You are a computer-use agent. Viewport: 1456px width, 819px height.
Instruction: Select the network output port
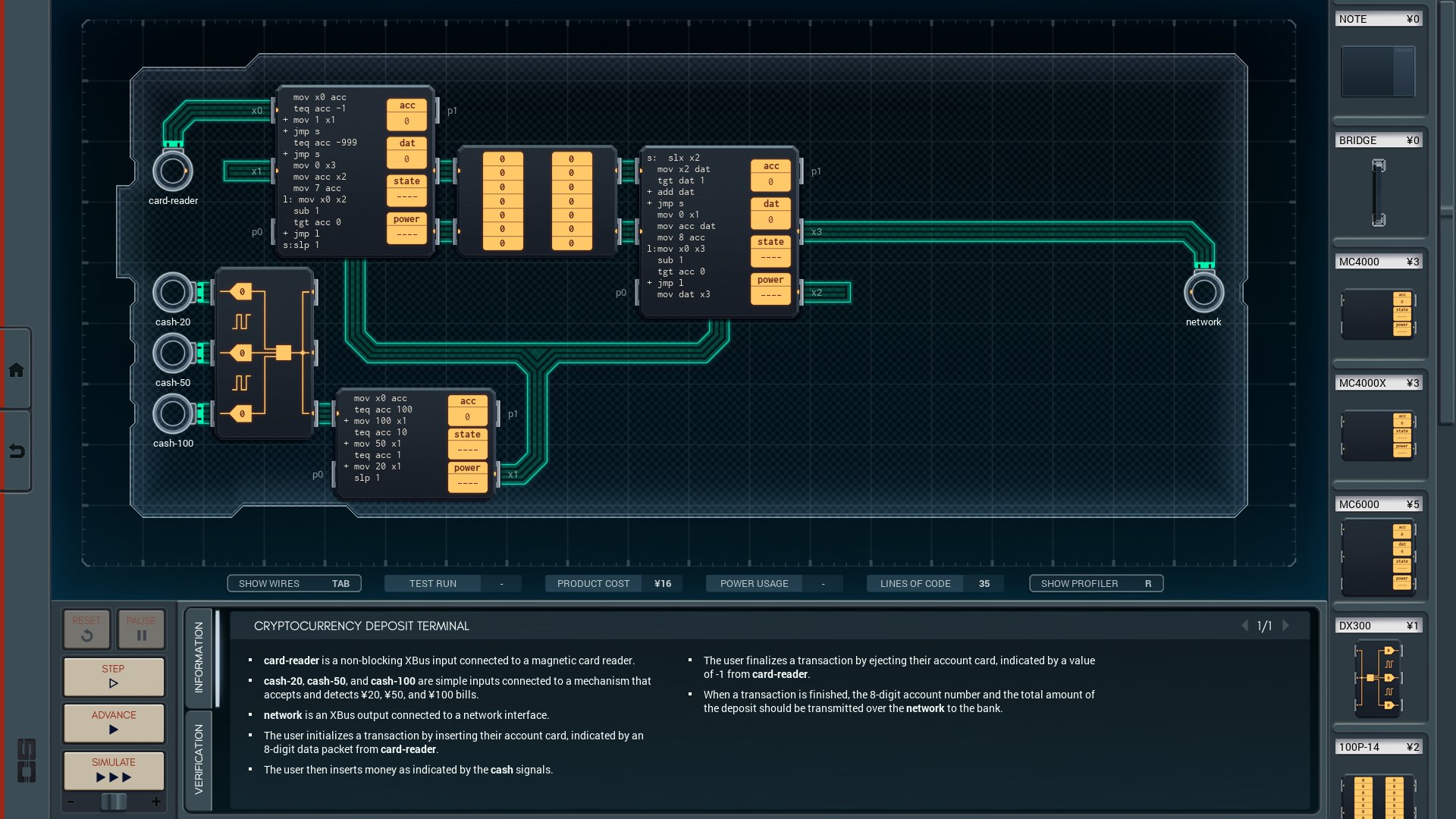coord(1203,293)
